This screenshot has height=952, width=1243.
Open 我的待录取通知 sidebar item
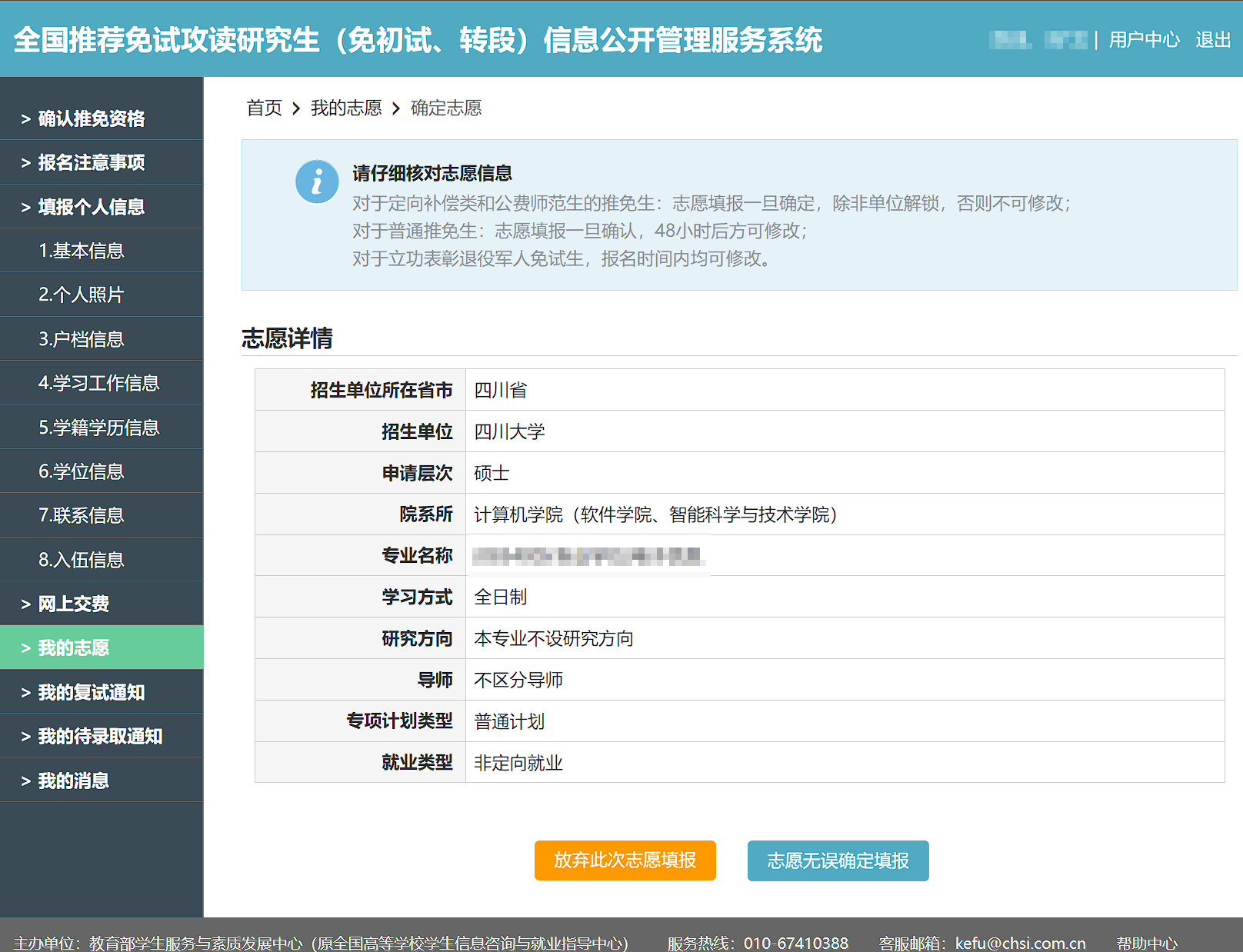(x=102, y=736)
